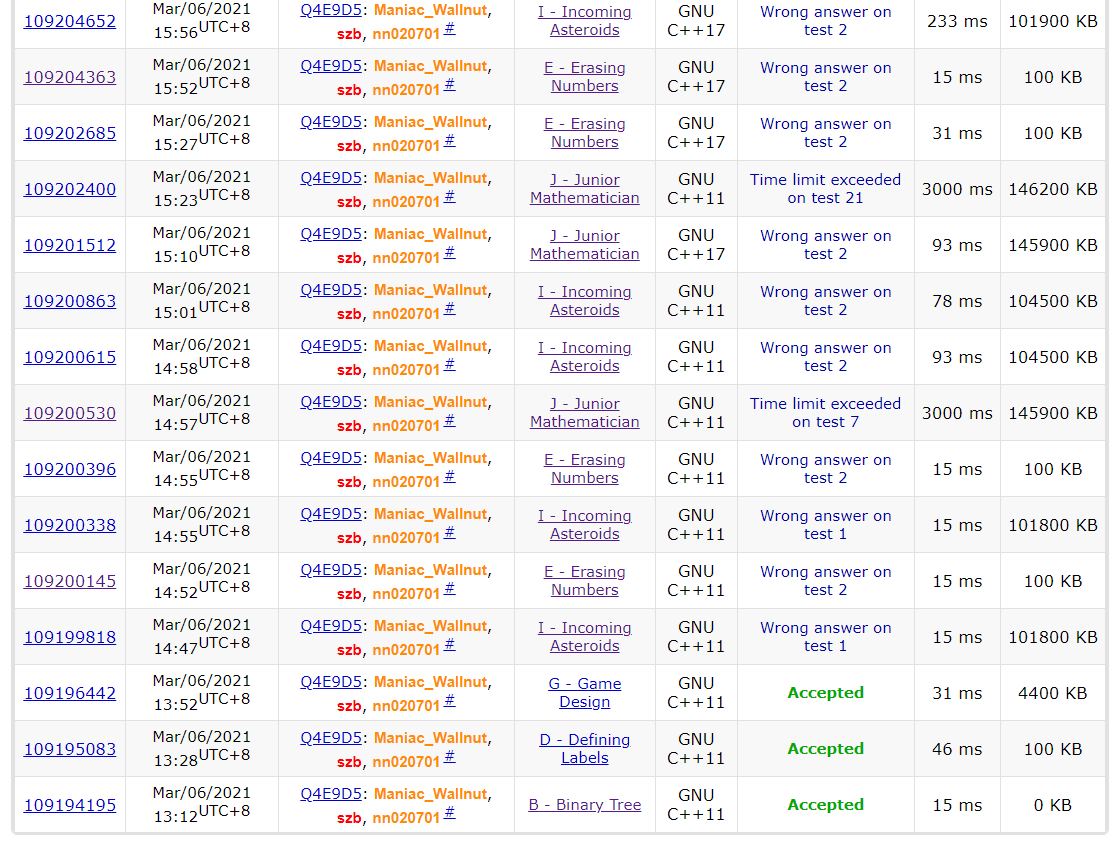Screen dimensions: 1114x845
Task: Open the B - Binary Tree problem
Action: click(x=584, y=805)
